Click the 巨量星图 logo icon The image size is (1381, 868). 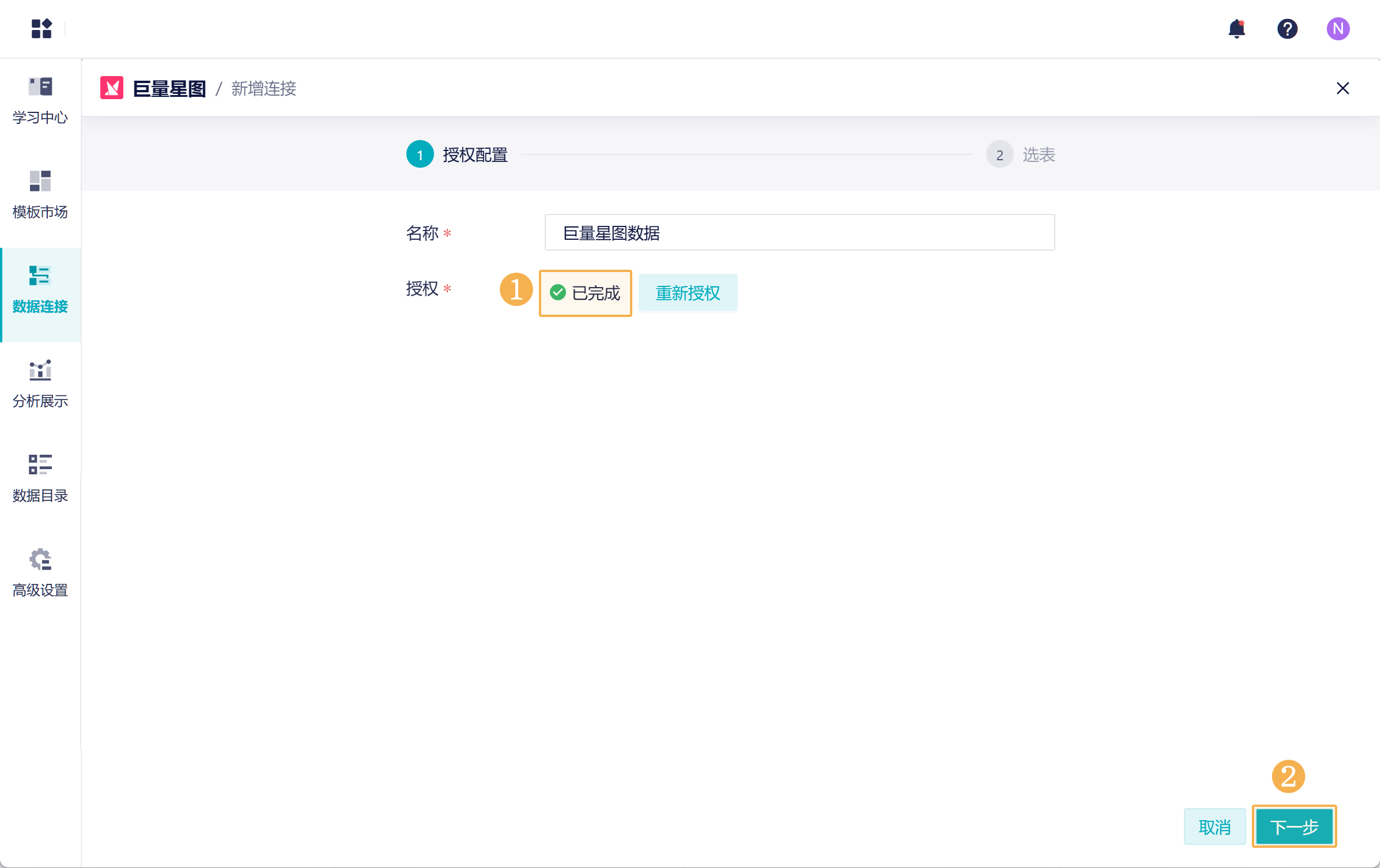112,88
